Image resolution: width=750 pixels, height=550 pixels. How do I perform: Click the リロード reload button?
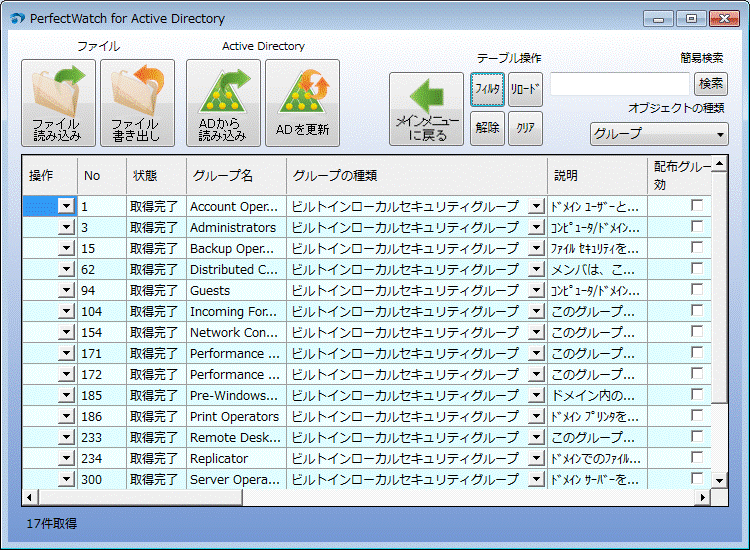(x=525, y=89)
